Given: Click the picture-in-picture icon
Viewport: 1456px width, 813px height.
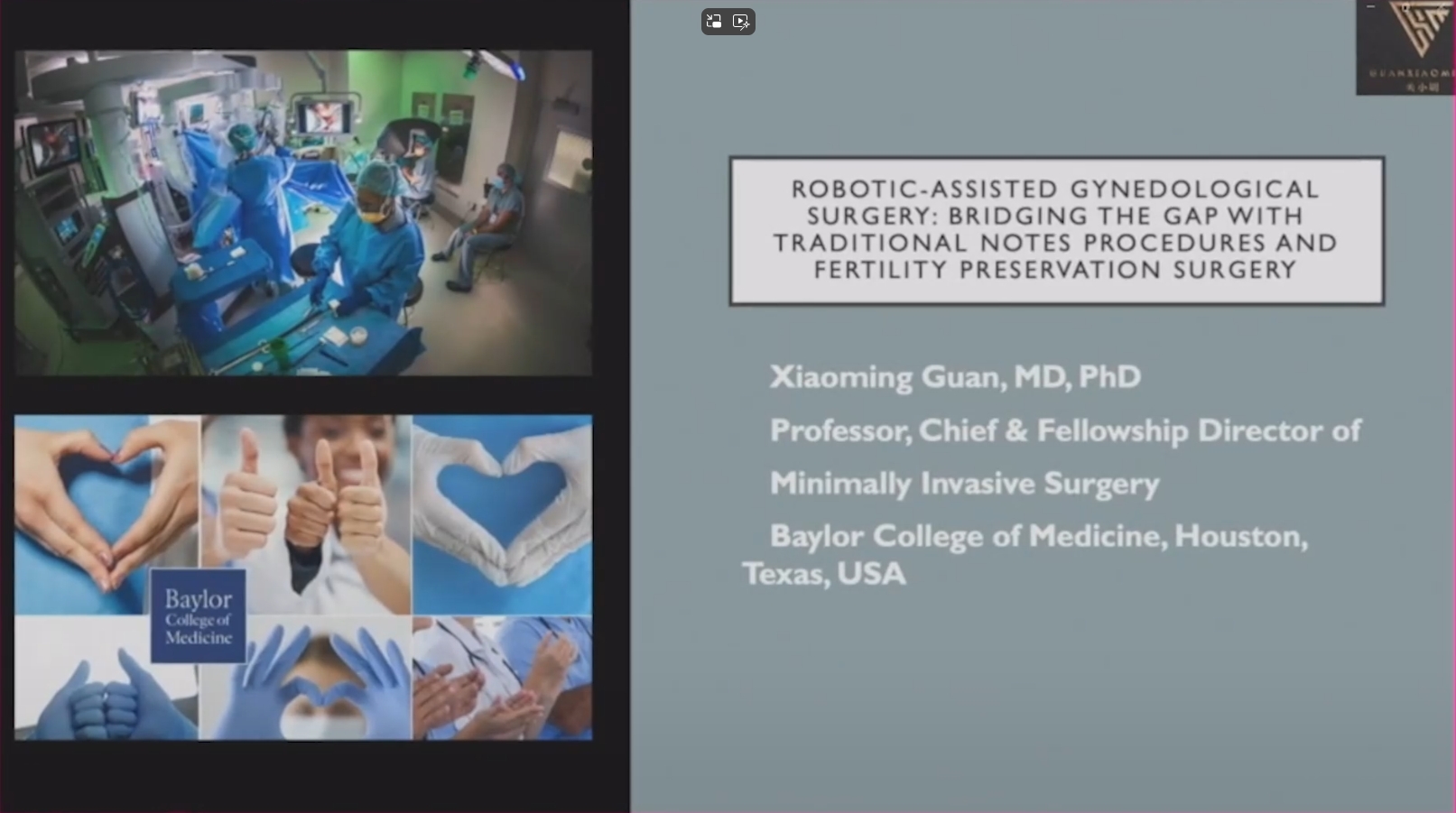Looking at the screenshot, I should pyautogui.click(x=714, y=22).
